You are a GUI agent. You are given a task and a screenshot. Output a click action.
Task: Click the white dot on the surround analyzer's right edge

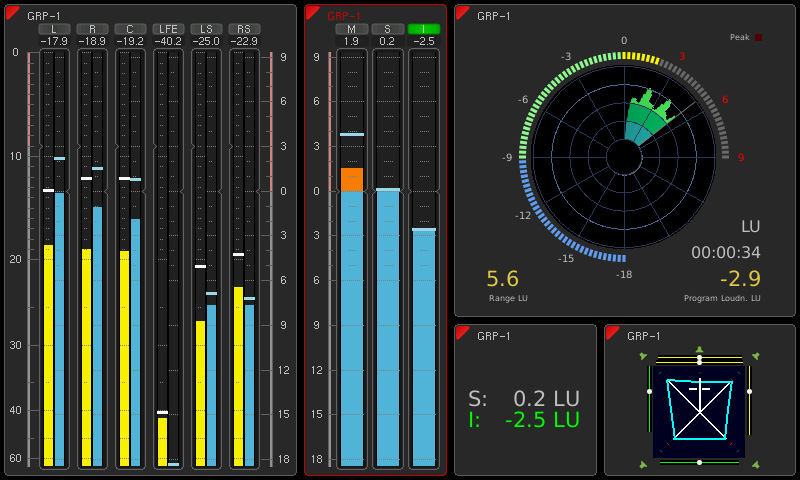(x=749, y=391)
